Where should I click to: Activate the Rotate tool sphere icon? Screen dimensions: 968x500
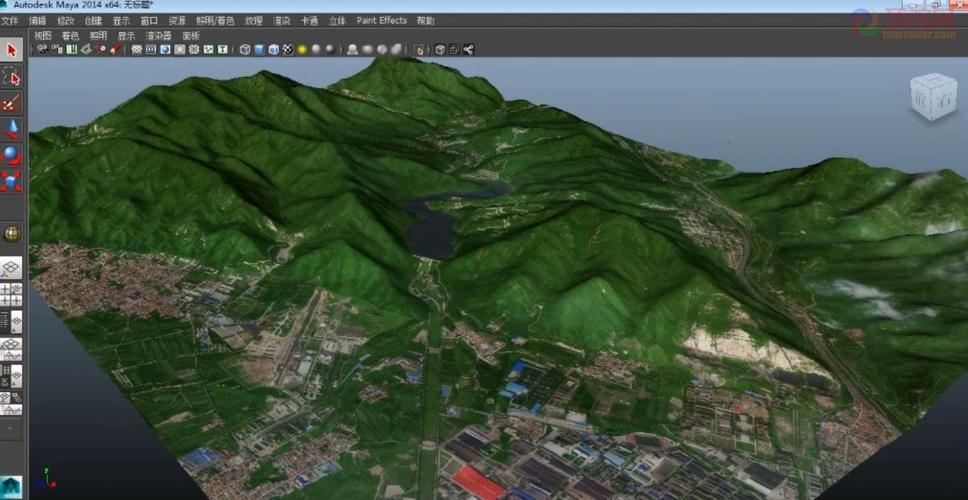(12, 155)
